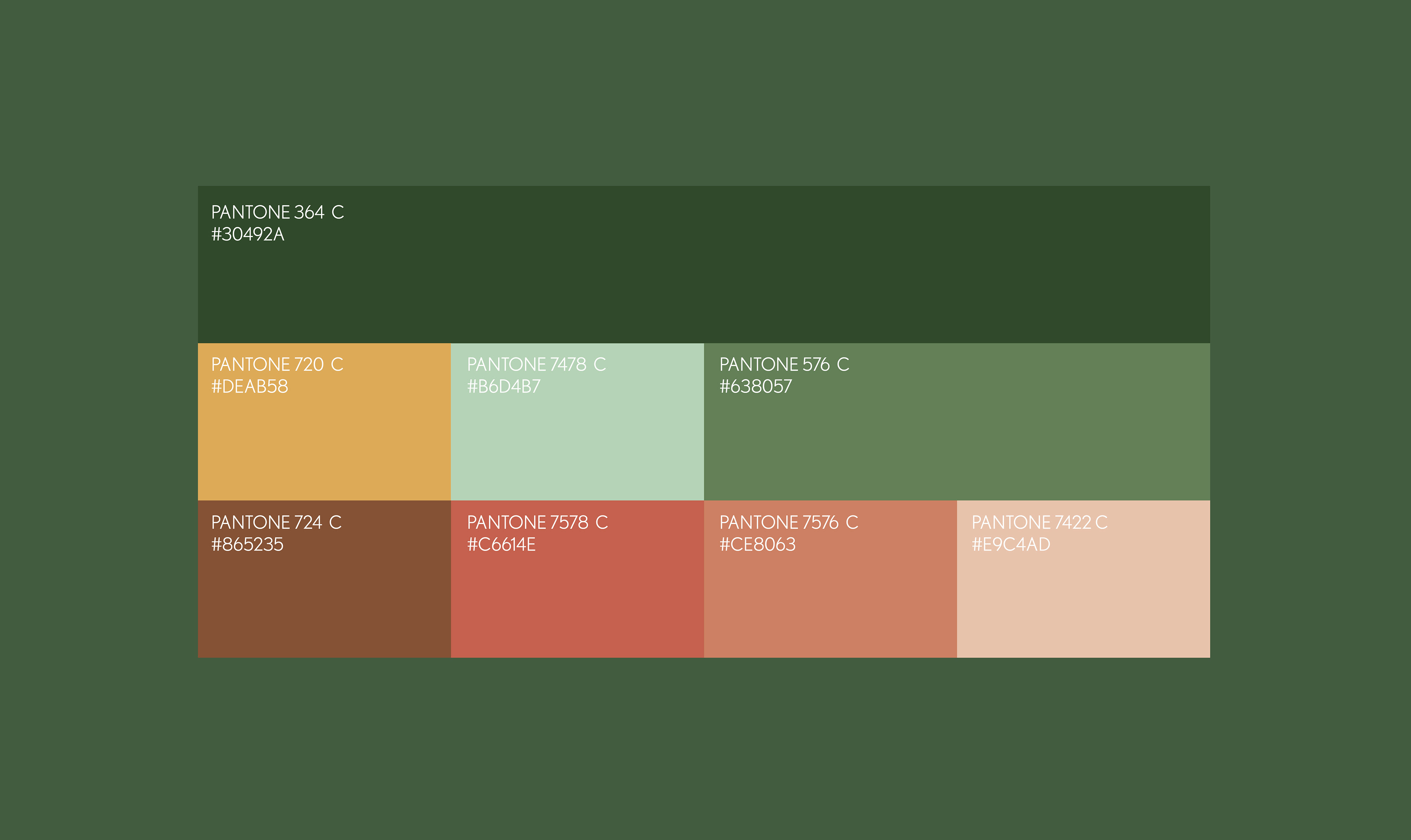Choose the PANTONE 576 C green swatch

tap(957, 422)
